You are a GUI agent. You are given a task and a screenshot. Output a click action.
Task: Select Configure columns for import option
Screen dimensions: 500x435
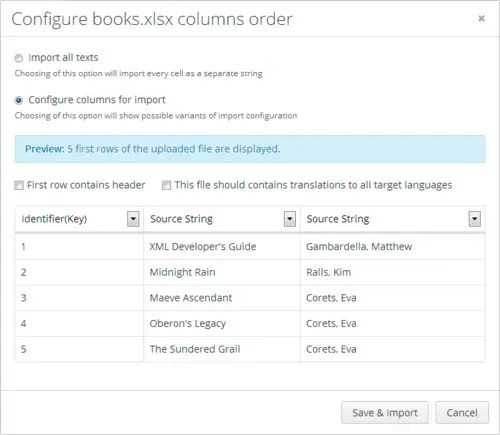pos(19,100)
